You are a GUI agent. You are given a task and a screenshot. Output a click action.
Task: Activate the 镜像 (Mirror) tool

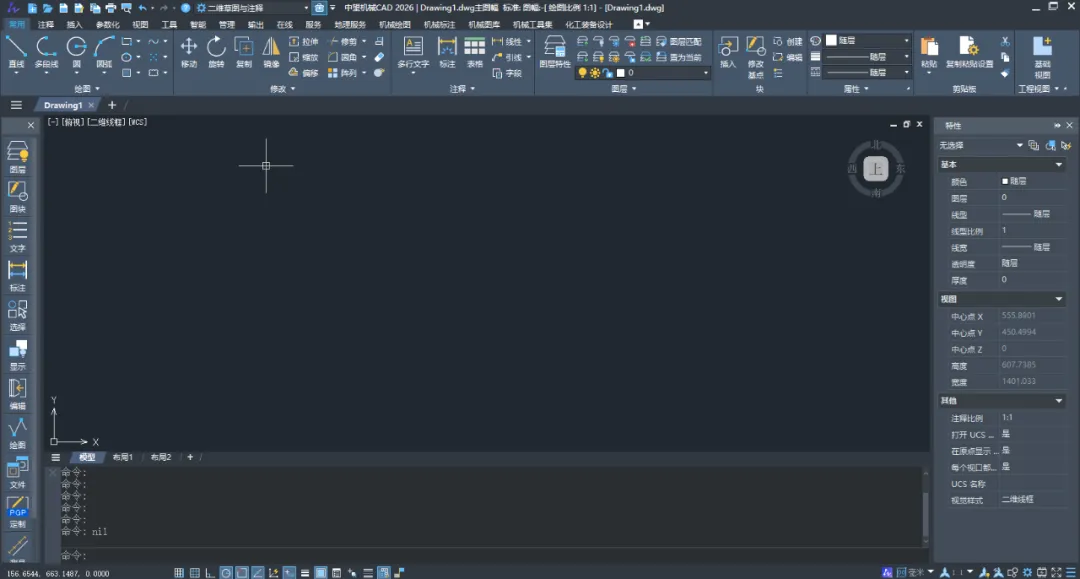click(x=271, y=52)
